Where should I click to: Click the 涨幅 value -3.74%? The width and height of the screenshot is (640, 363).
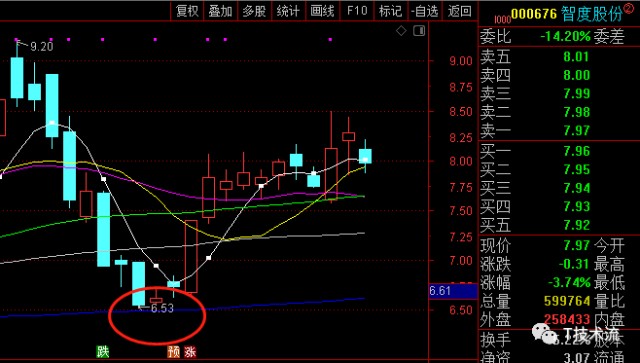click(569, 282)
